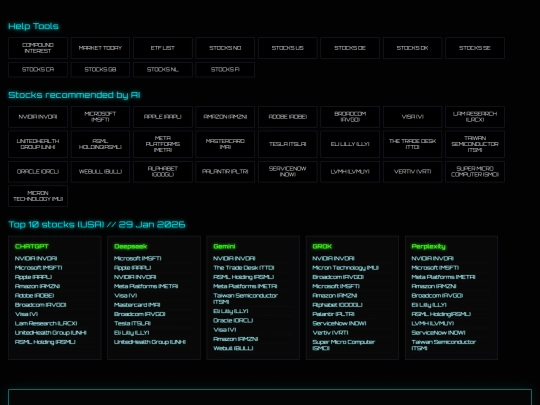Select NVIDIA (NVDA) recommended stock button
Image resolution: width=540 pixels, height=405 pixels.
[38, 117]
